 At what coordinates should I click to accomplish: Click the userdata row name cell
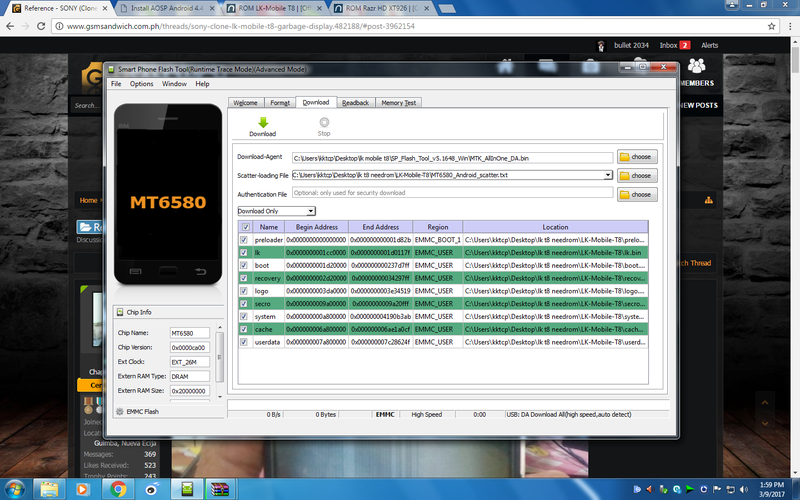click(268, 342)
